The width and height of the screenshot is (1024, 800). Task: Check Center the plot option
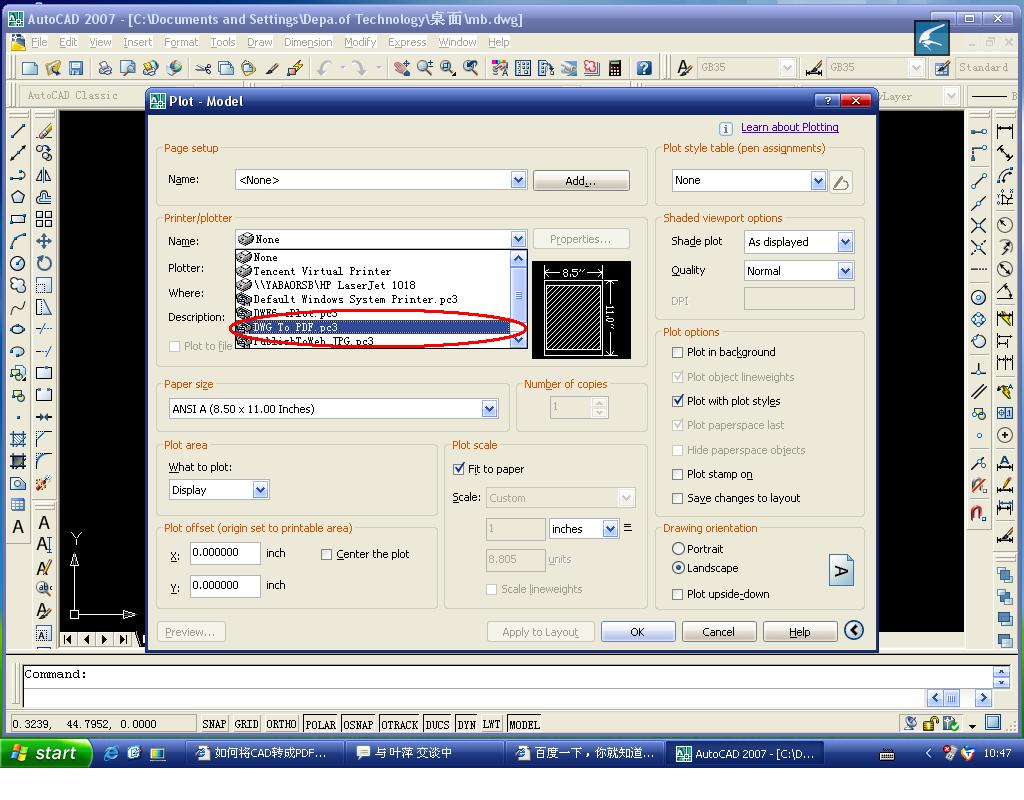[327, 554]
